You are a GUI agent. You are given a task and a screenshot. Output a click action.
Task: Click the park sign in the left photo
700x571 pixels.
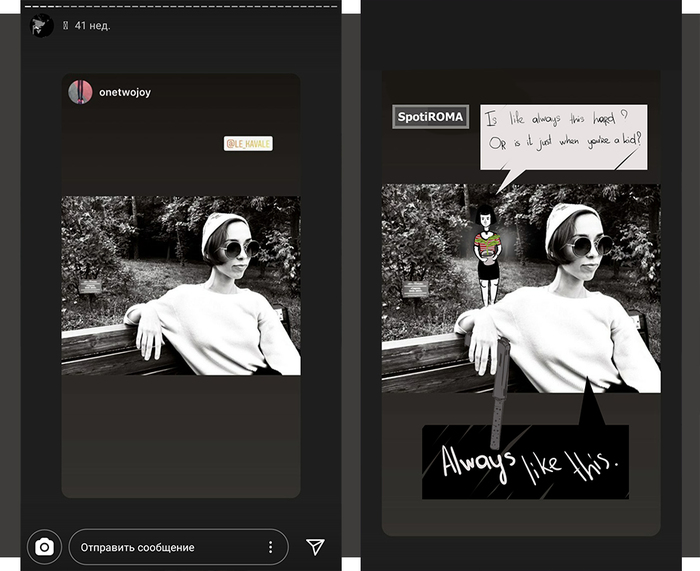point(91,286)
